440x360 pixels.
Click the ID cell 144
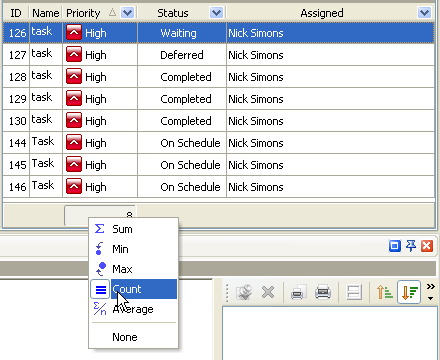point(17,143)
